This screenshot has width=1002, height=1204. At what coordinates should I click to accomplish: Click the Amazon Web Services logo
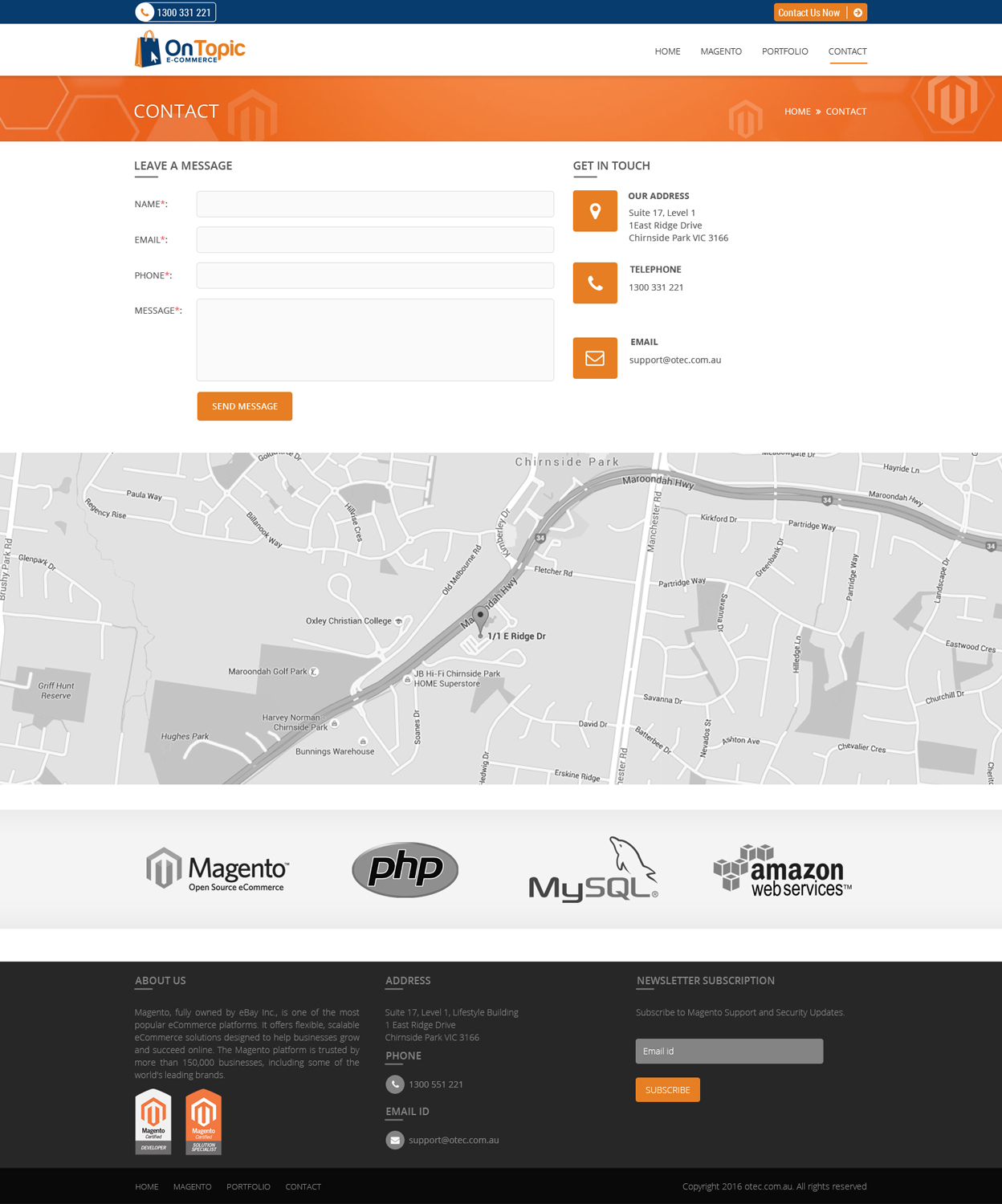click(782, 870)
